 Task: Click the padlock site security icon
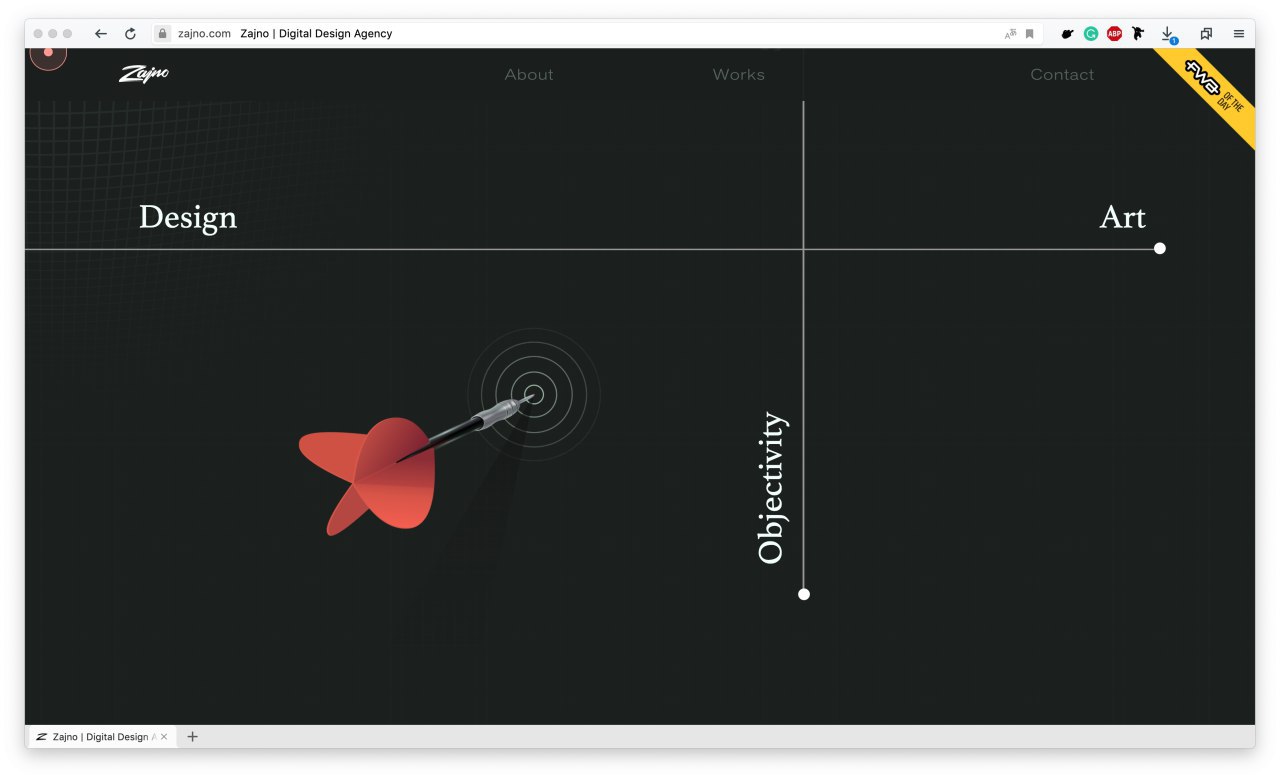coord(162,33)
